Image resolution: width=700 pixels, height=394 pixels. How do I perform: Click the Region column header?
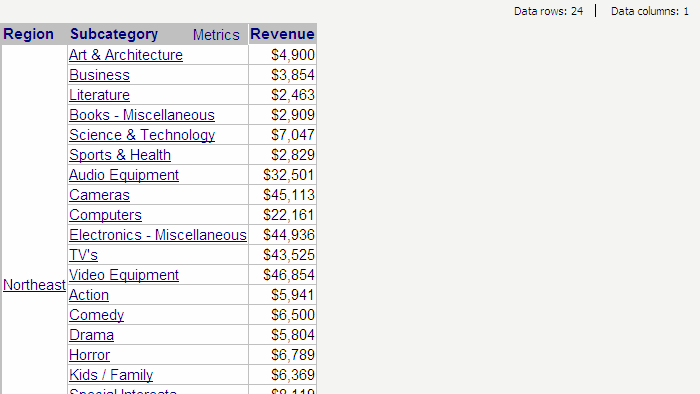point(29,34)
